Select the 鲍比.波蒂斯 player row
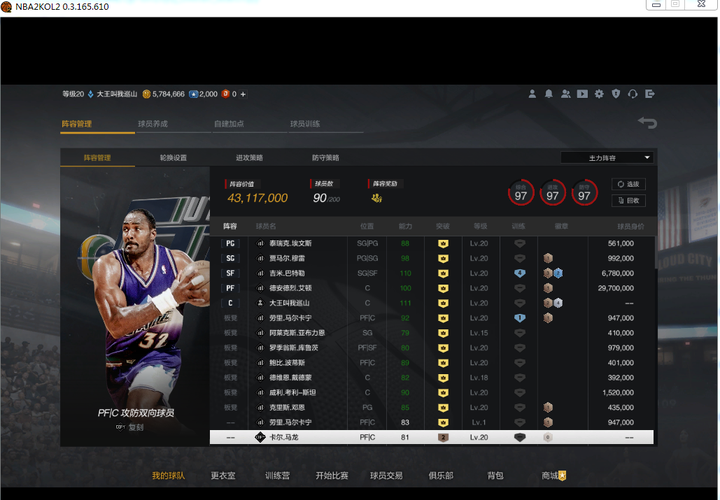 432,363
